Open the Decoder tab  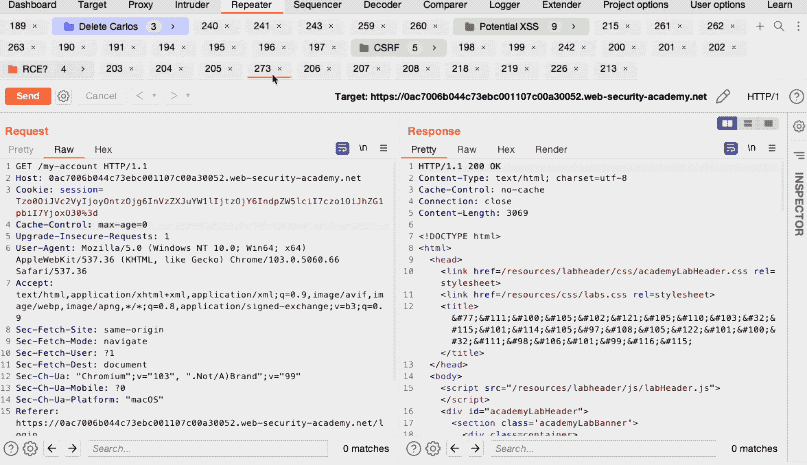(x=382, y=5)
